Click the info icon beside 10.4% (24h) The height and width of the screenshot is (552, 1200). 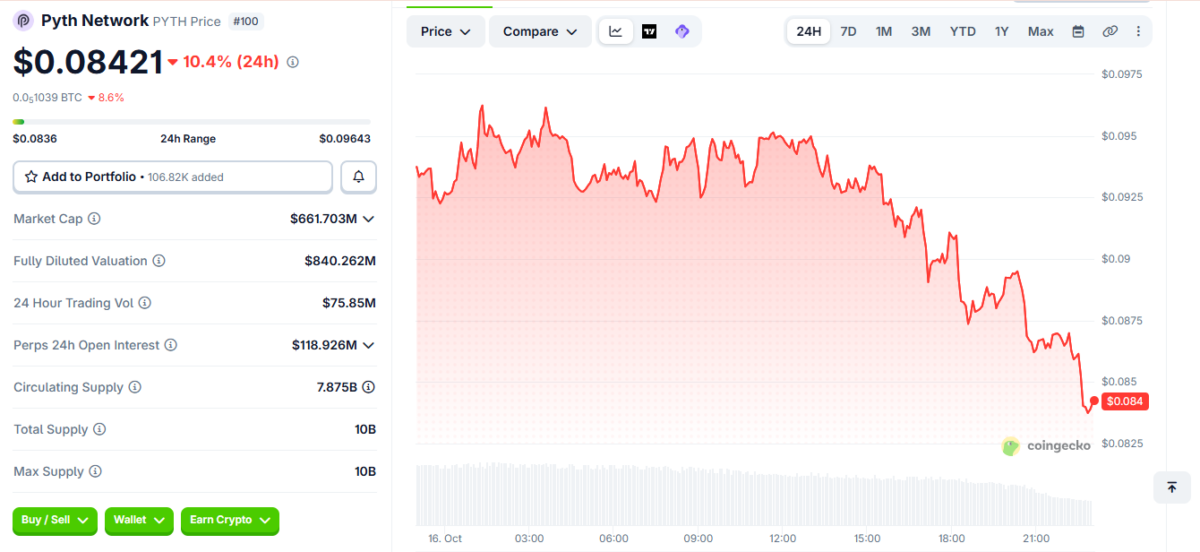tap(292, 62)
